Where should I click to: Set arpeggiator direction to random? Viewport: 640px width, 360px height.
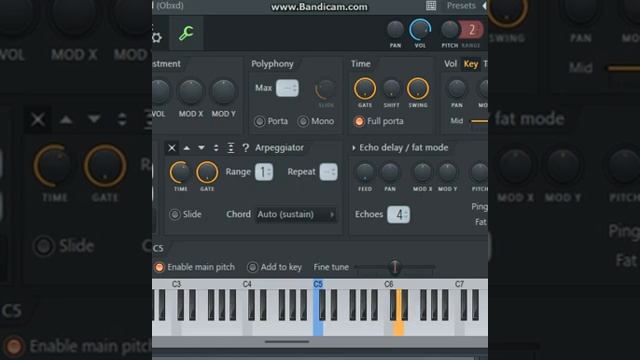point(245,148)
